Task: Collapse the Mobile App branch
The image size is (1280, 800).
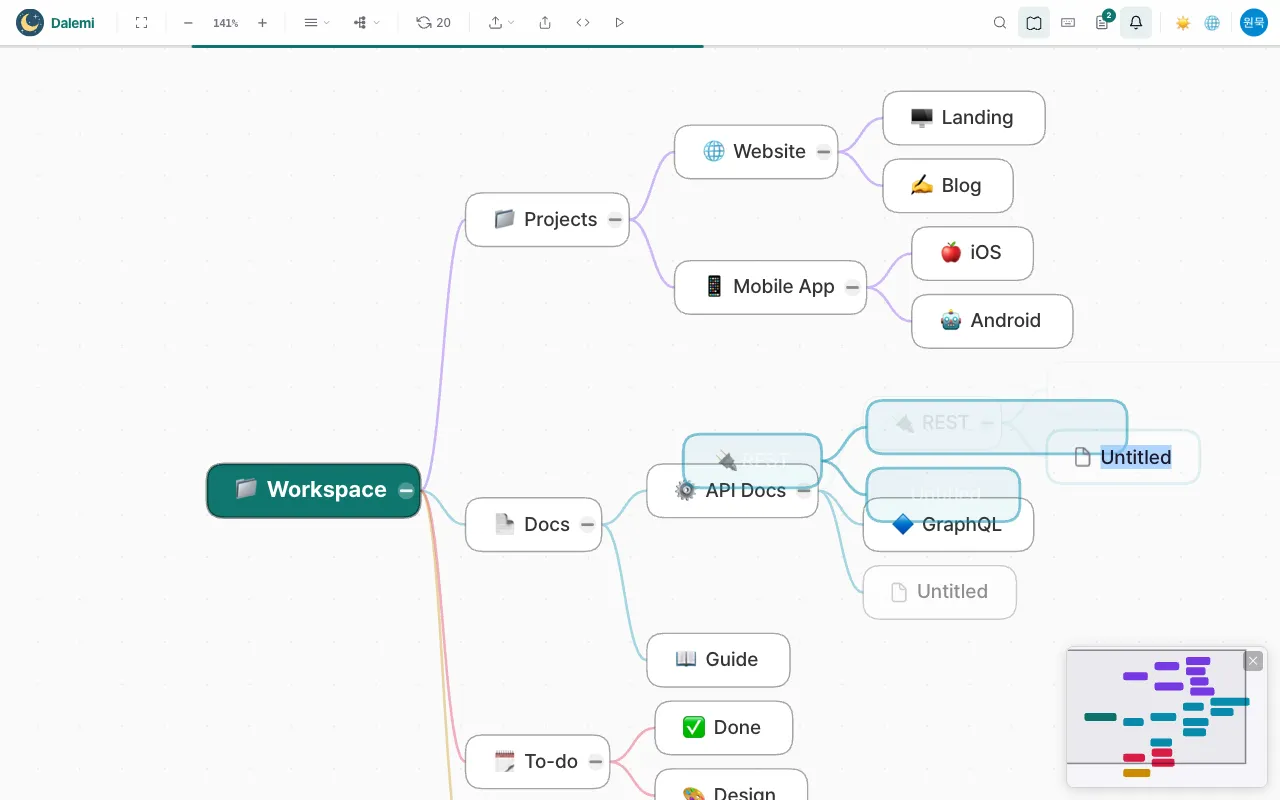Action: 852,287
